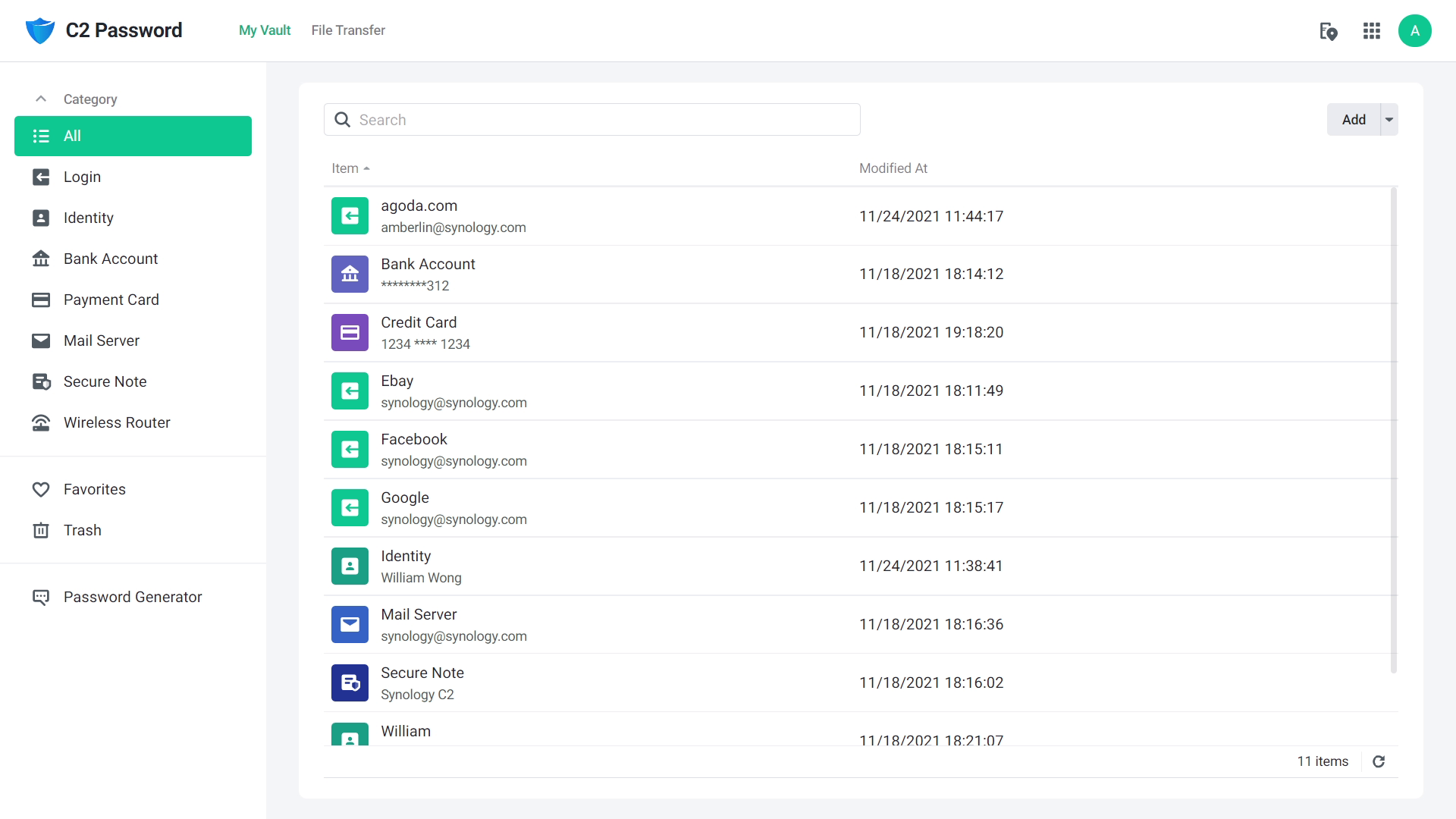1456x819 pixels.
Task: Open the Trash link in sidebar
Action: [x=83, y=530]
